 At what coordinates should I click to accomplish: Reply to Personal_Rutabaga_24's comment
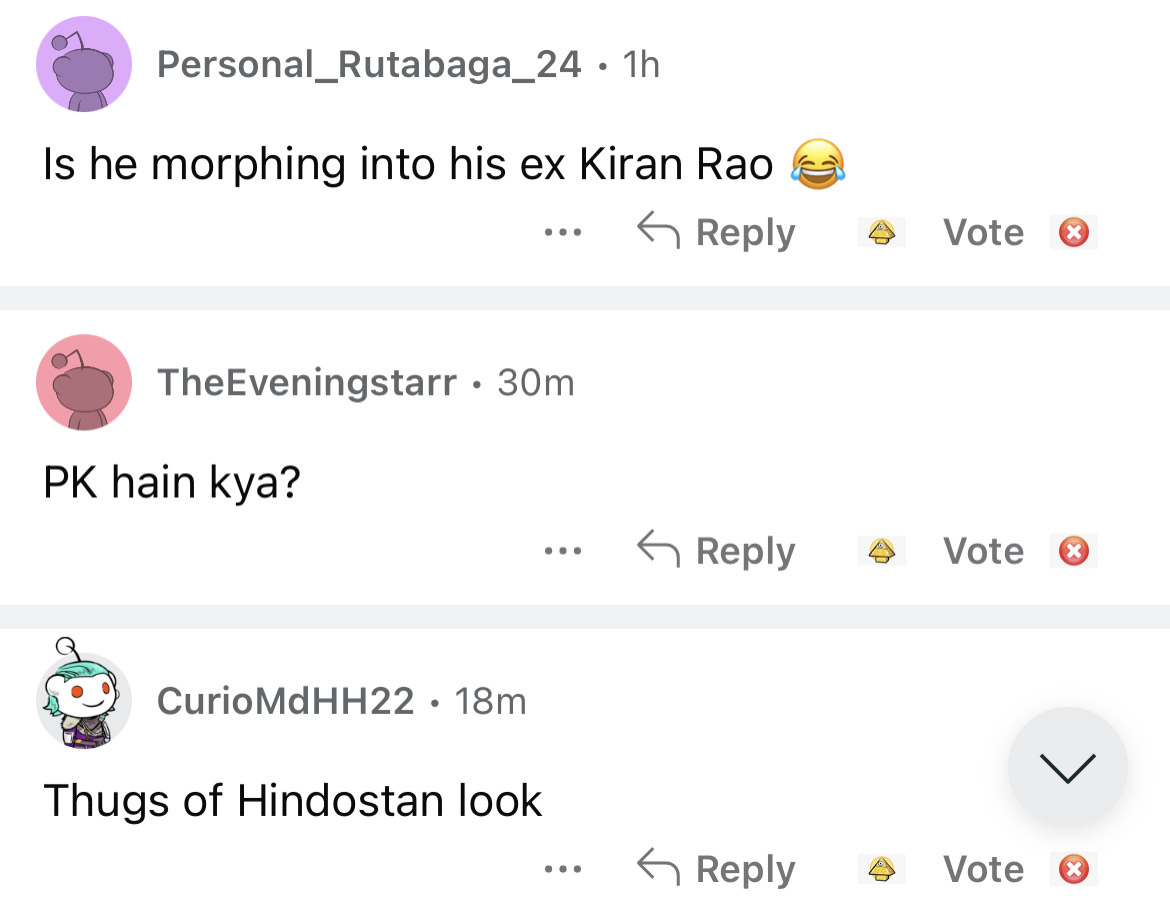click(717, 233)
